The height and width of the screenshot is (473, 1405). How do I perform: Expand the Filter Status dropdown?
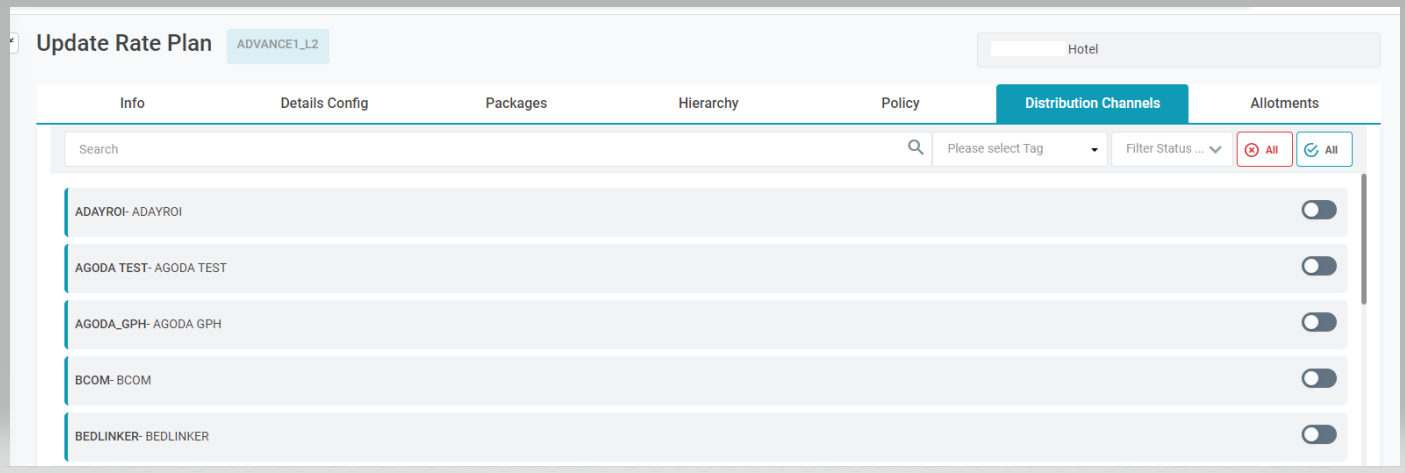tap(1172, 149)
